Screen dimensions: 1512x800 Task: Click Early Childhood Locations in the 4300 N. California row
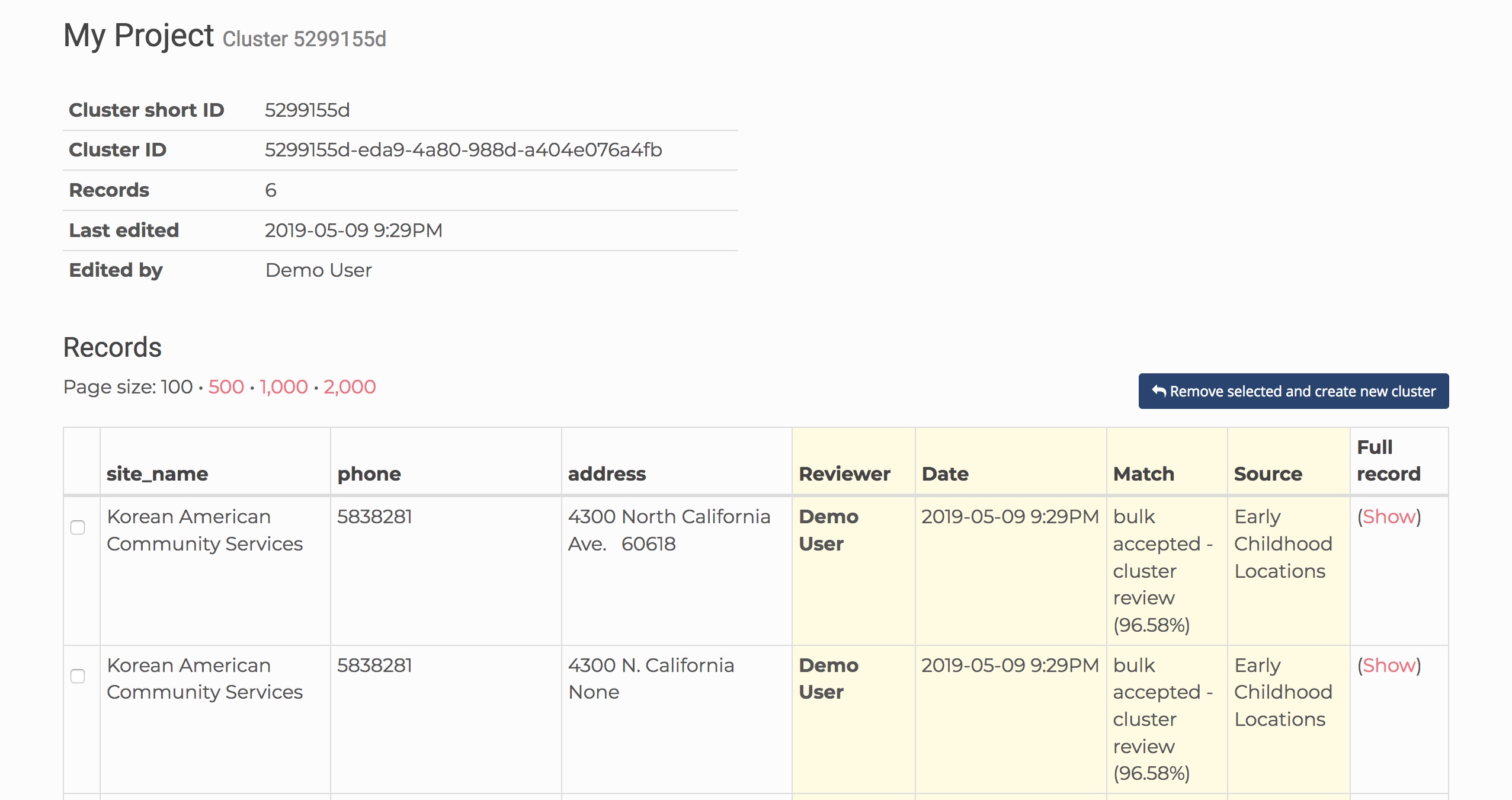(x=1283, y=693)
